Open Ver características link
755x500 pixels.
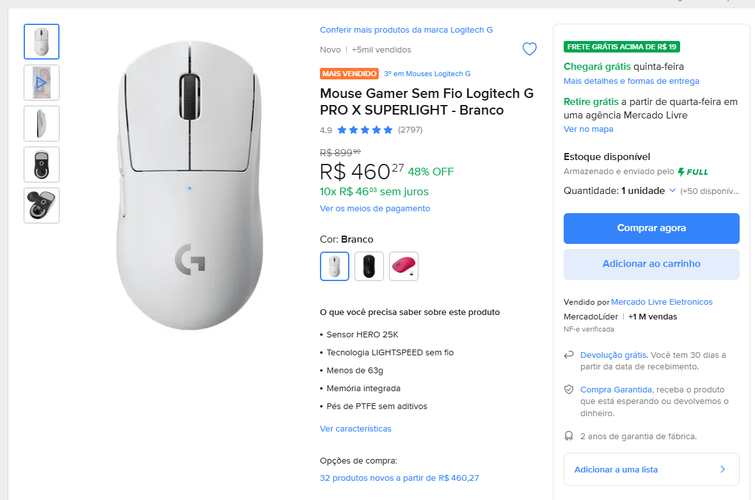[x=355, y=428]
